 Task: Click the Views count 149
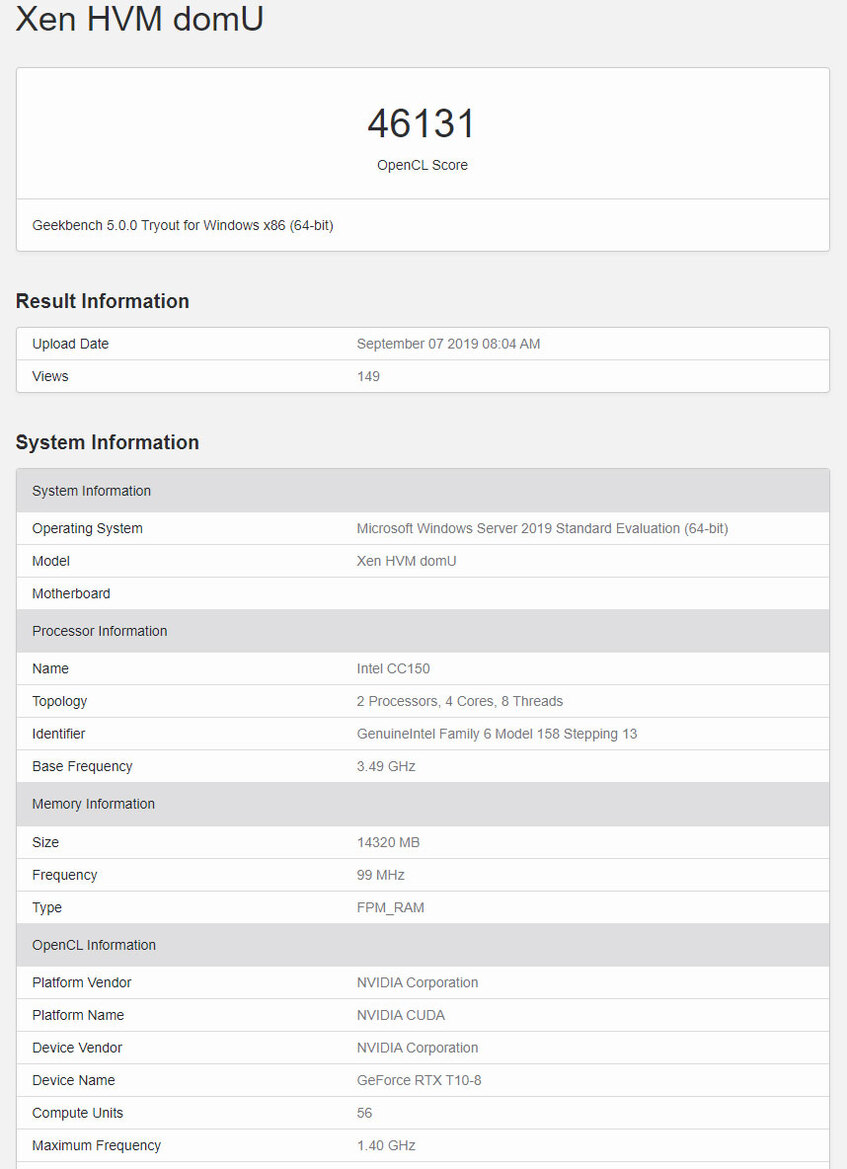[368, 376]
